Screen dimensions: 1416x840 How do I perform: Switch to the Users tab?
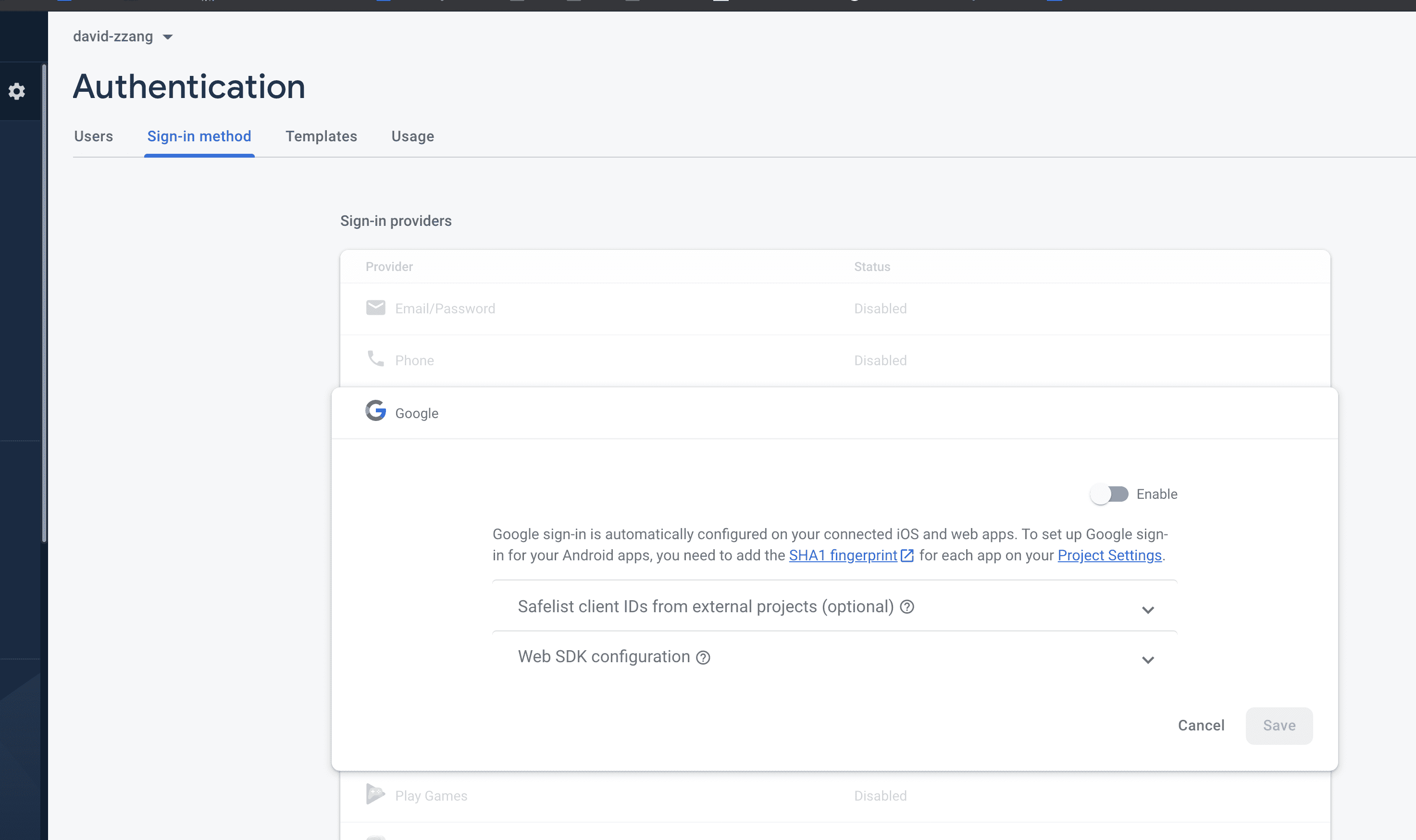(x=93, y=136)
